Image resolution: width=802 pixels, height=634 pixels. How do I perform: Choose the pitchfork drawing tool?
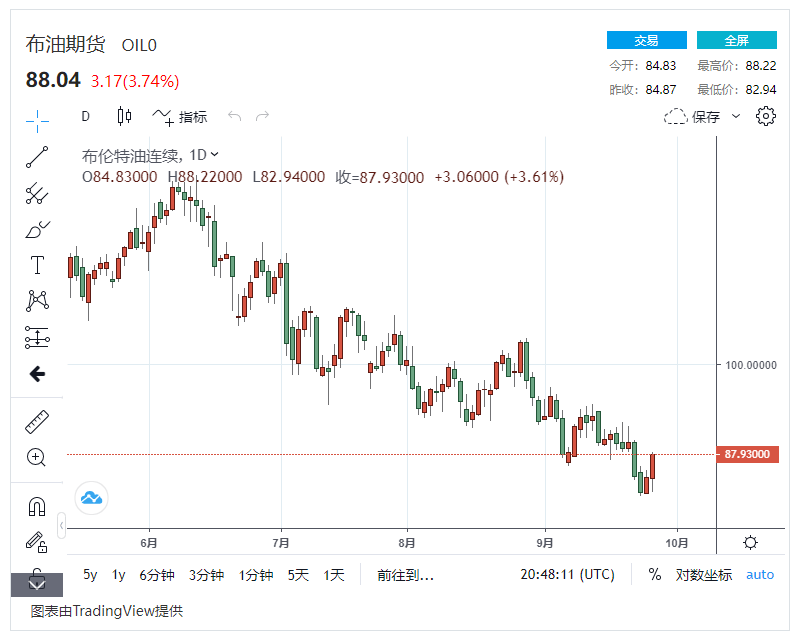pos(37,193)
